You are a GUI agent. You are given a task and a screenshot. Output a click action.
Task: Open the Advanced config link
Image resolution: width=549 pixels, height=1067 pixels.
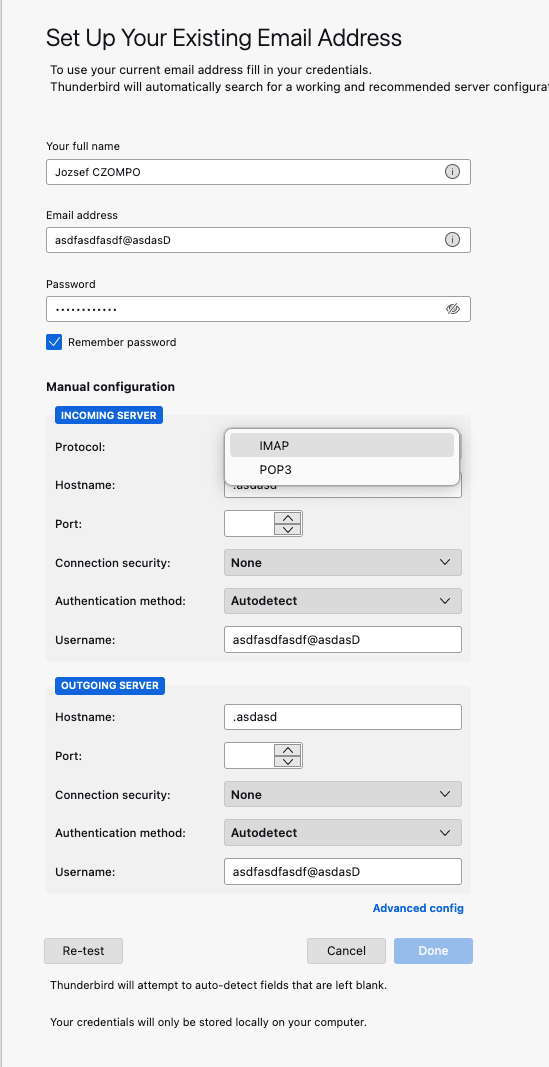(x=418, y=908)
